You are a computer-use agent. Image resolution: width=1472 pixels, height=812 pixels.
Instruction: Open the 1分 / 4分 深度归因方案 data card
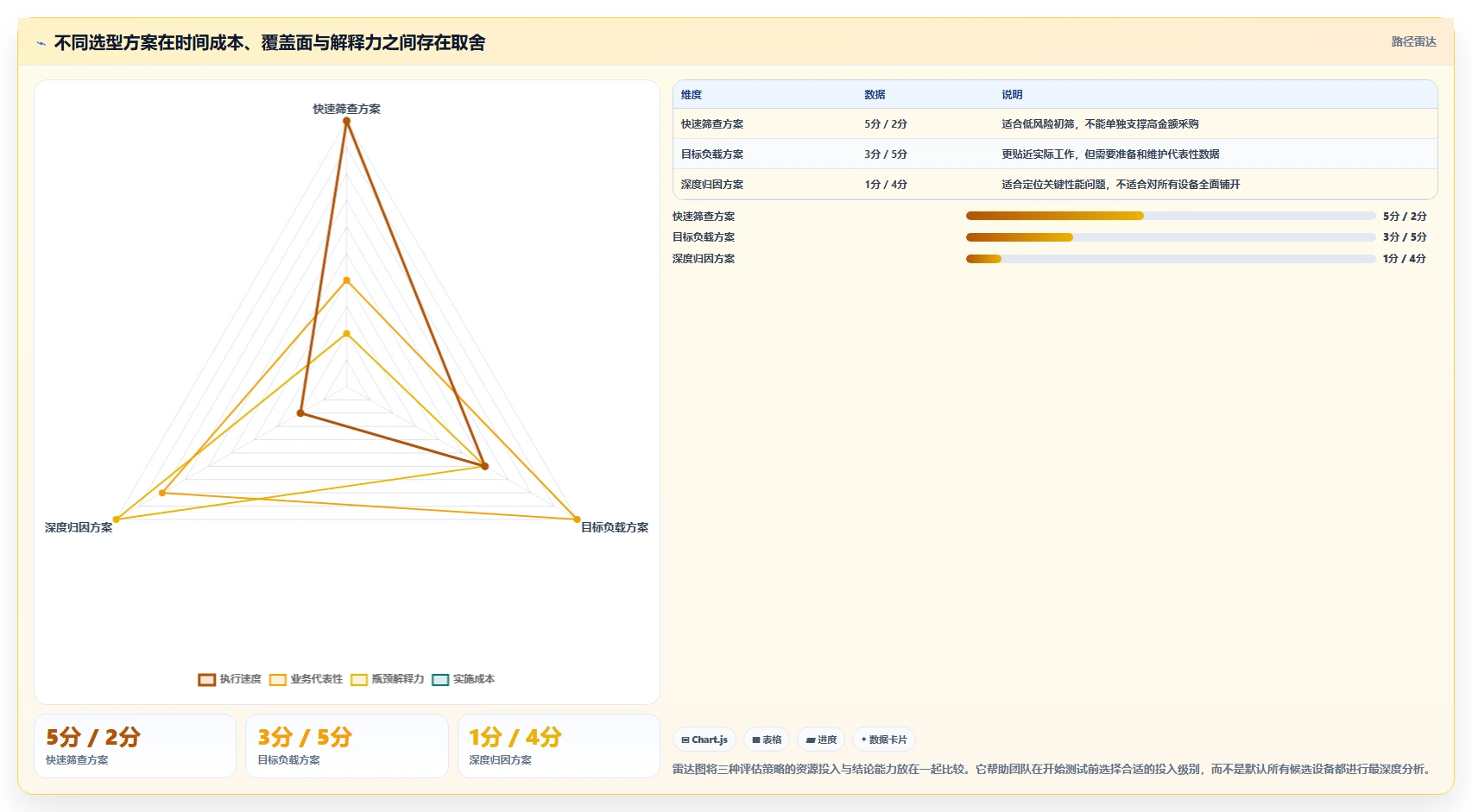tap(559, 746)
